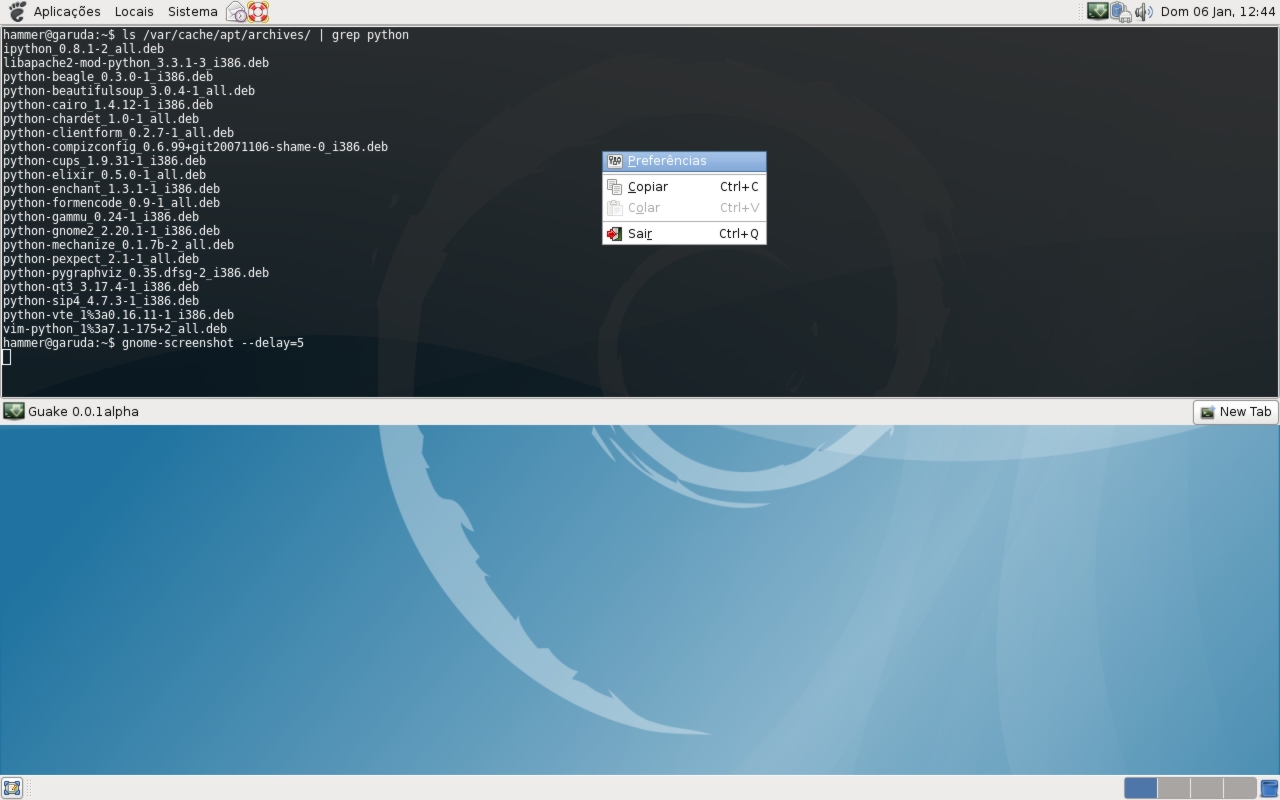Screen dimensions: 1280x800
Task: Open the lifebuoy help launcher icon
Action: coord(258,12)
